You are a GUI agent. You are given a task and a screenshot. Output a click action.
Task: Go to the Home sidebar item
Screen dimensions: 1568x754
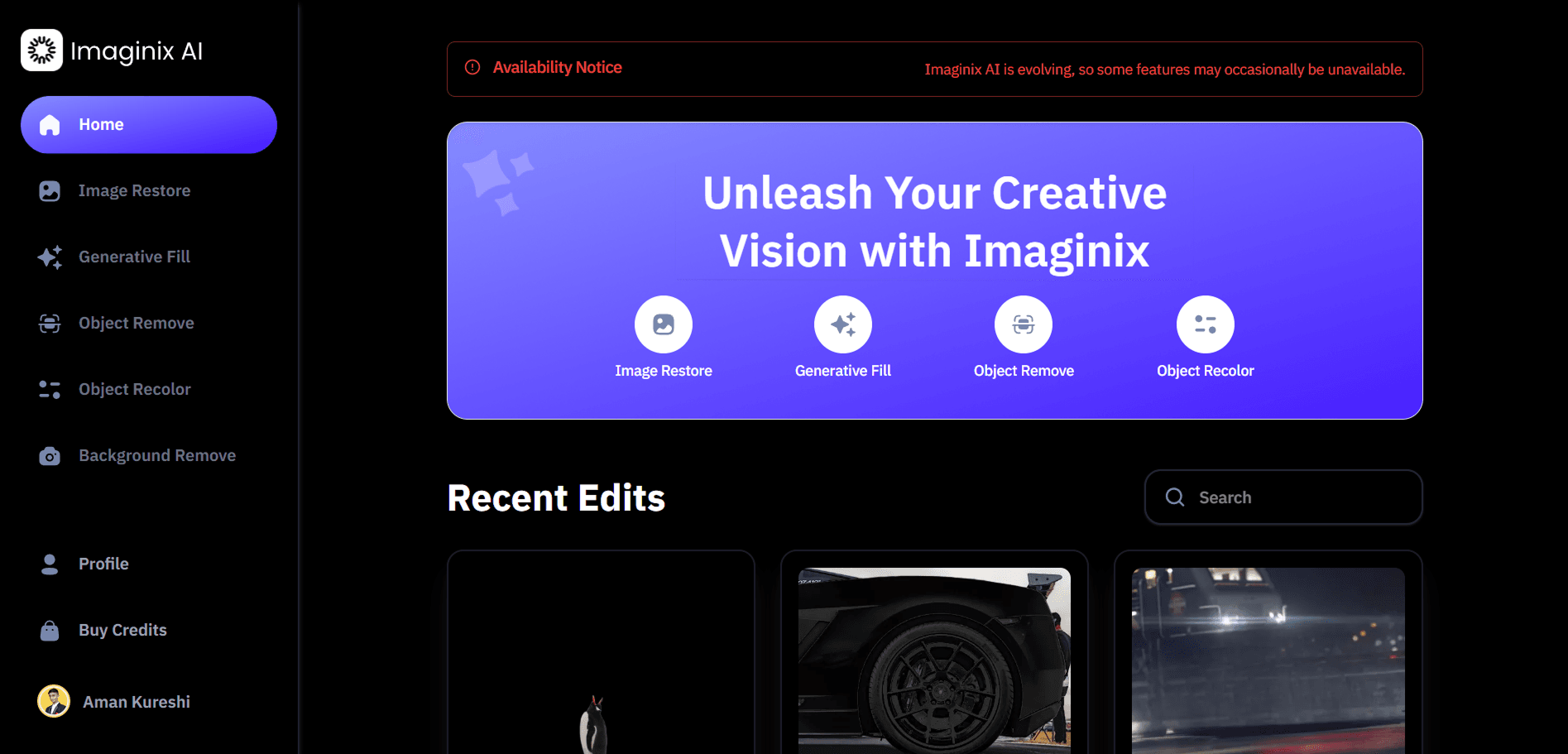coord(149,125)
